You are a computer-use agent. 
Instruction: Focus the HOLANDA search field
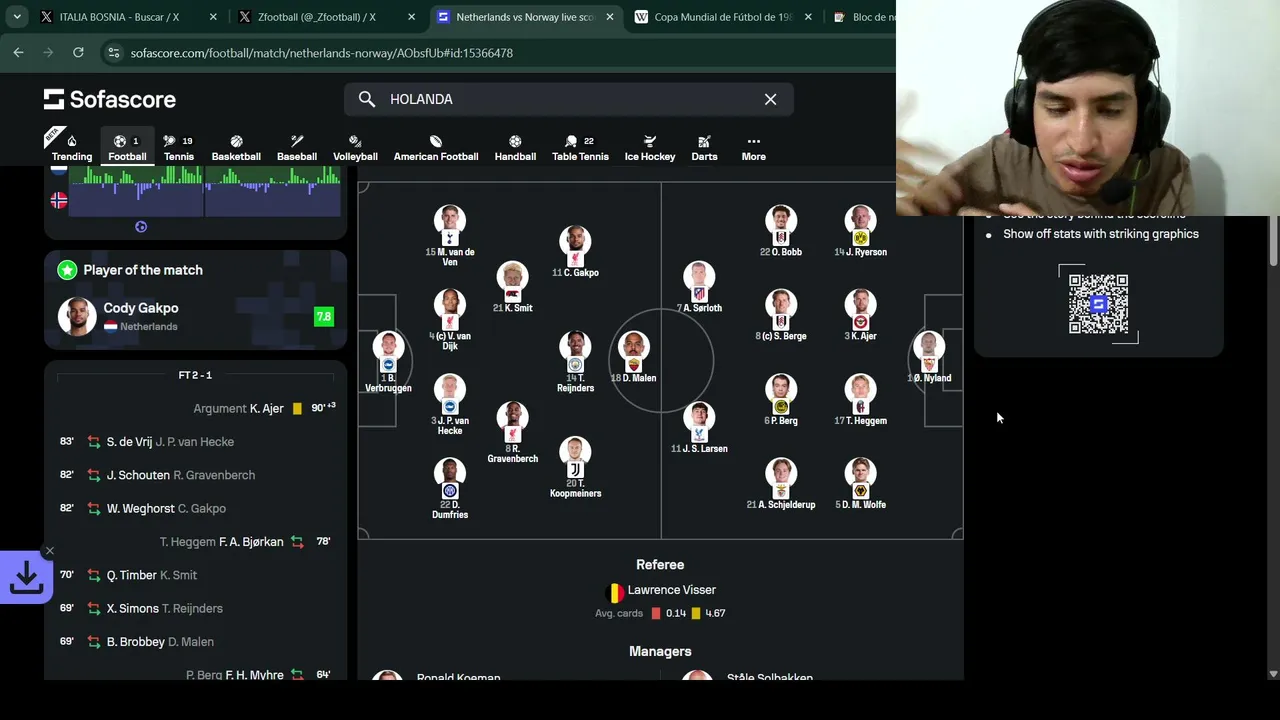coord(569,99)
